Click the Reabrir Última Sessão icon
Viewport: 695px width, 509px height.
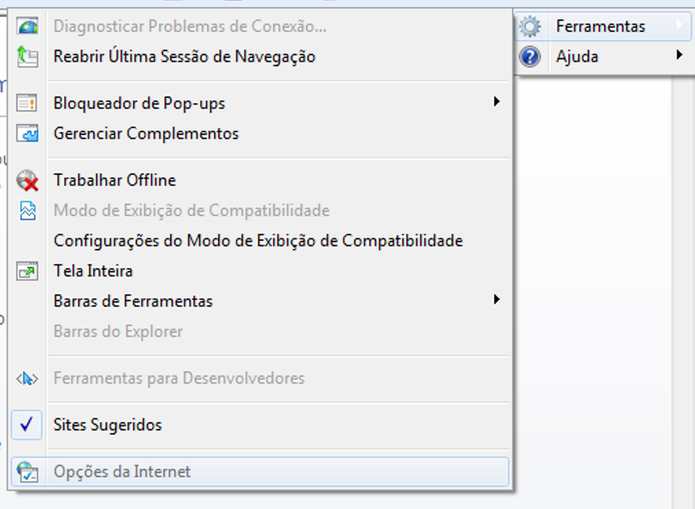pyautogui.click(x=27, y=57)
